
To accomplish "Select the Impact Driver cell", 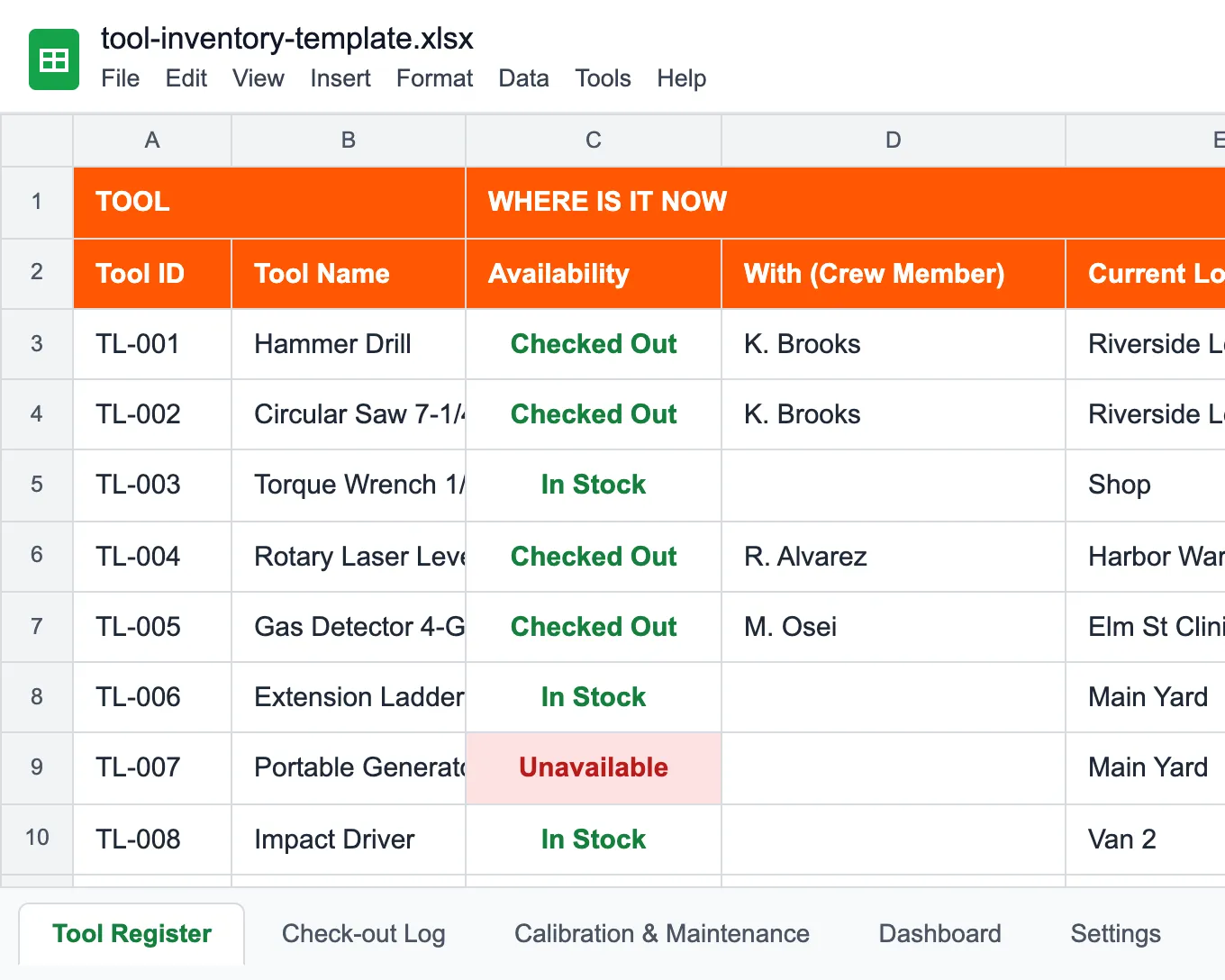I will tap(349, 839).
